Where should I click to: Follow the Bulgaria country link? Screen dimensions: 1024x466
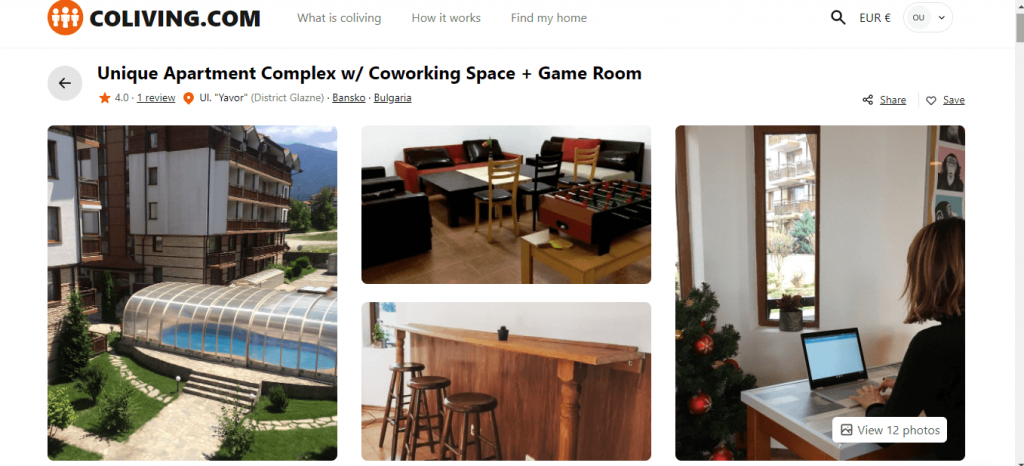(392, 98)
